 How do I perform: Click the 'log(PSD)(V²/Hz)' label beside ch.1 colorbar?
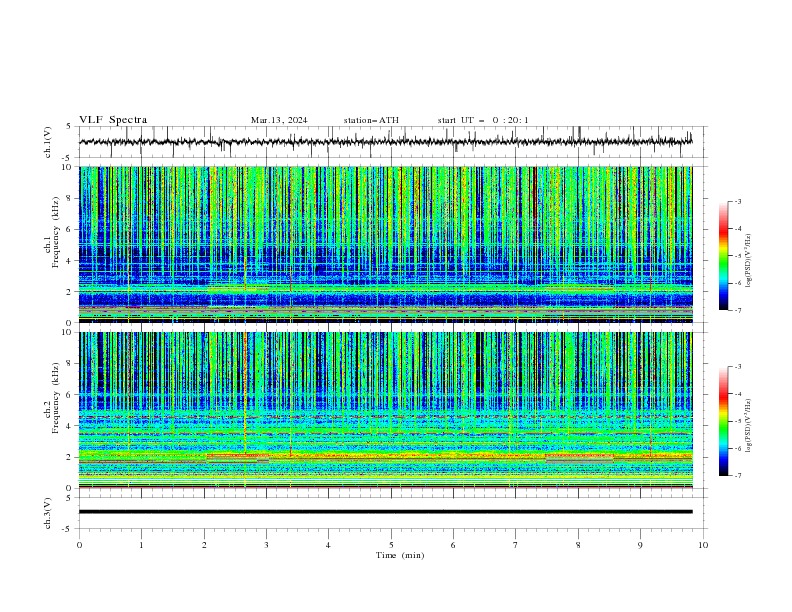749,261
